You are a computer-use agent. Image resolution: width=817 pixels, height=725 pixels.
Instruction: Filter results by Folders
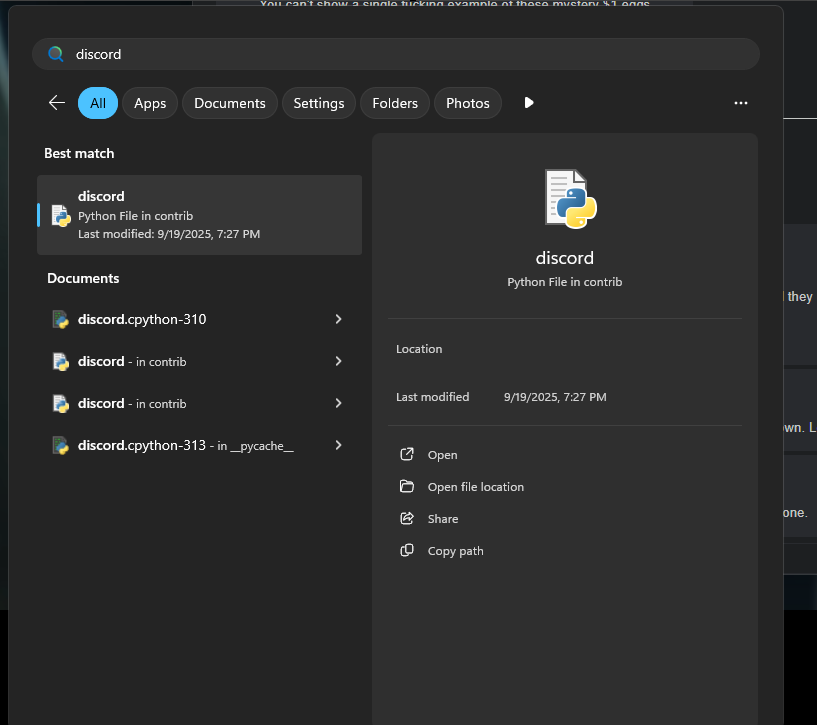click(x=395, y=103)
